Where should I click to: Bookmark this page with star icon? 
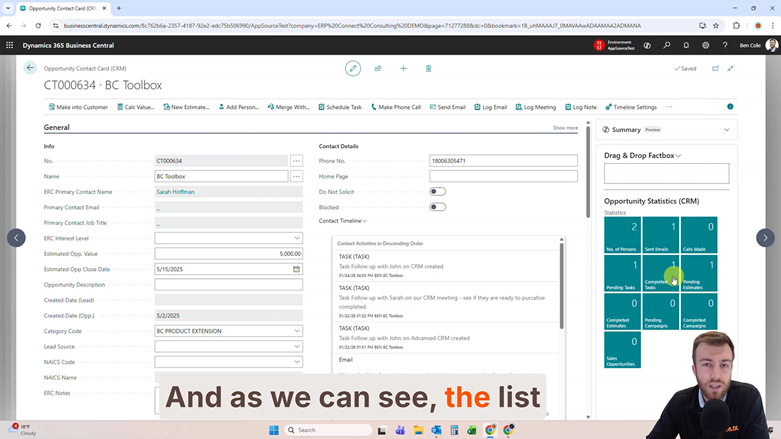point(716,25)
